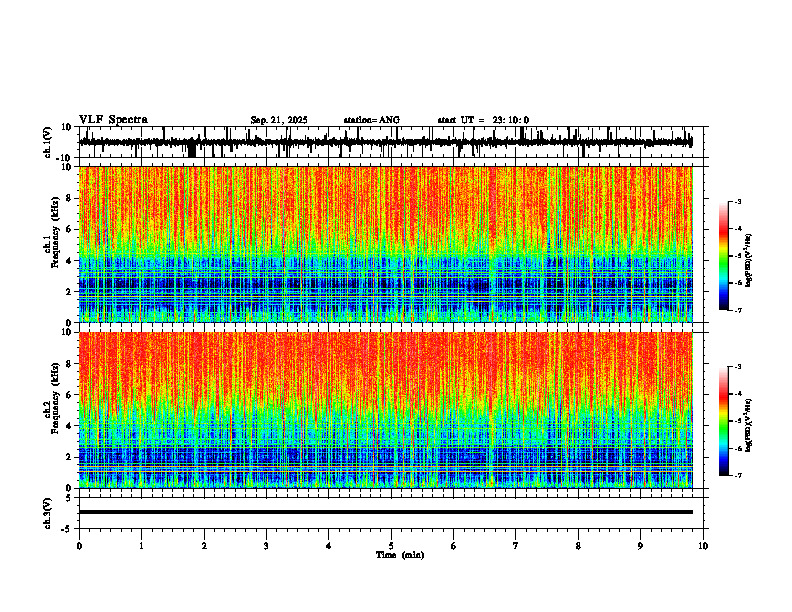792x612 pixels.
Task: Click the "station=ANG" header label
Action: [372, 120]
